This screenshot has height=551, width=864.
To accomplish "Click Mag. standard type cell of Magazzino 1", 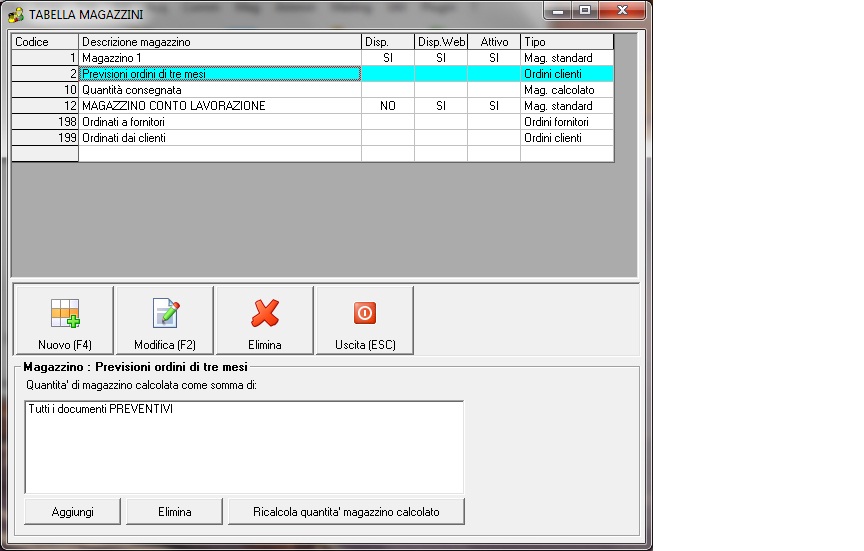I will click(x=567, y=58).
